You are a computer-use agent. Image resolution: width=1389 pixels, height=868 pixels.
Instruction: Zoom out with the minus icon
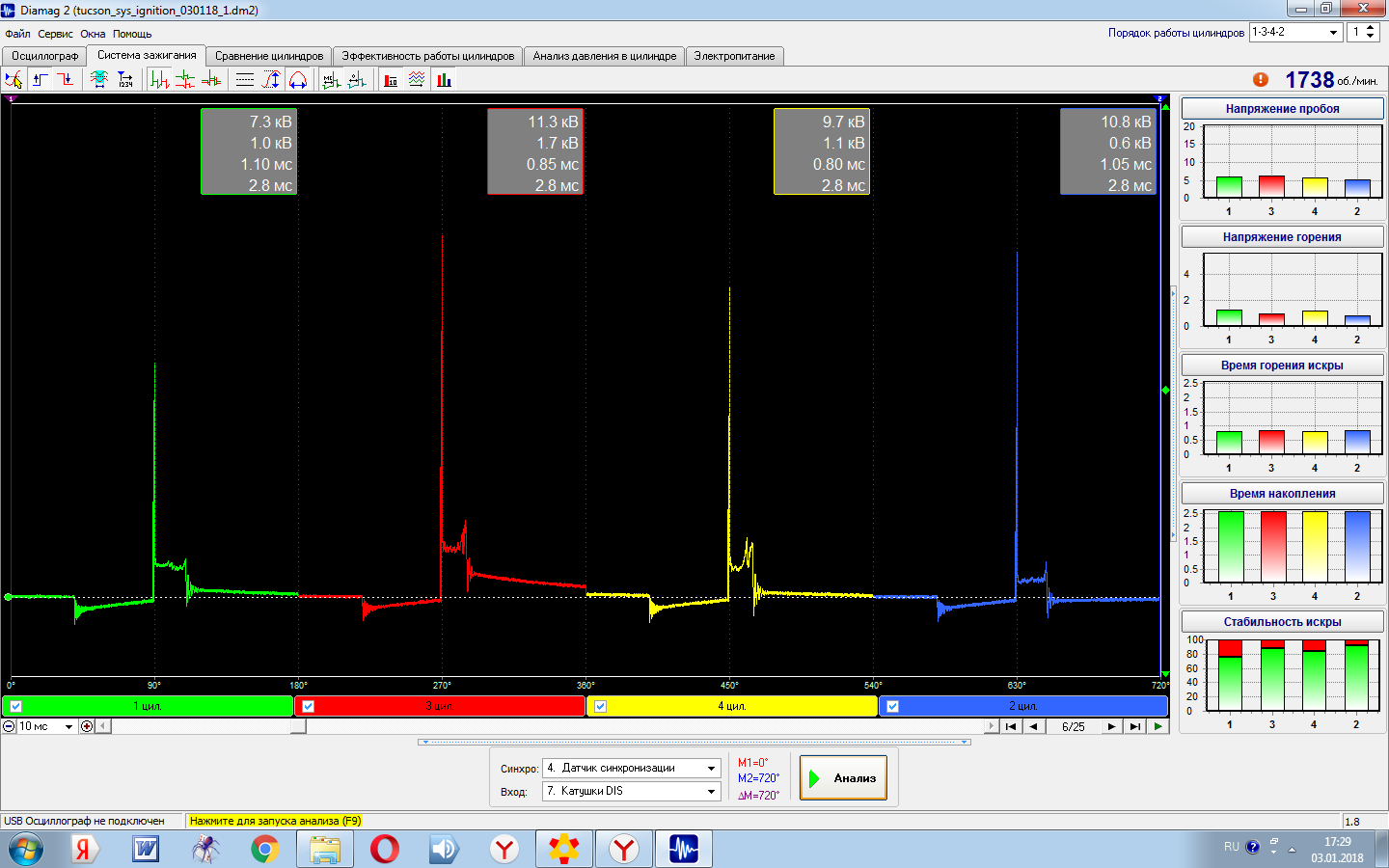(x=9, y=726)
